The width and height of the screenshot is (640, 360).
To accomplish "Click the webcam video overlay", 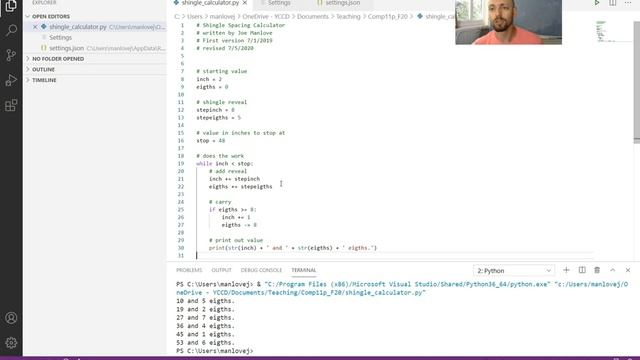I will click(509, 22).
